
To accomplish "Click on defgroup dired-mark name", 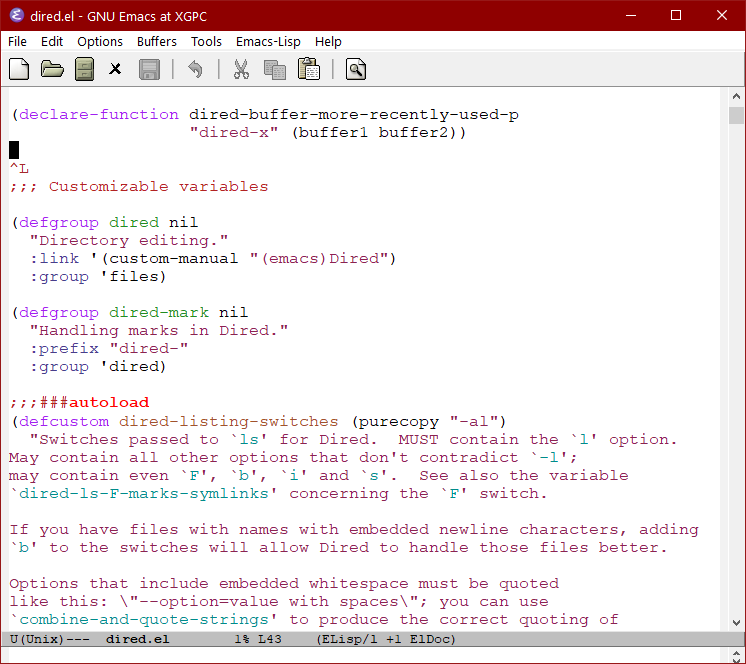I will 159,312.
